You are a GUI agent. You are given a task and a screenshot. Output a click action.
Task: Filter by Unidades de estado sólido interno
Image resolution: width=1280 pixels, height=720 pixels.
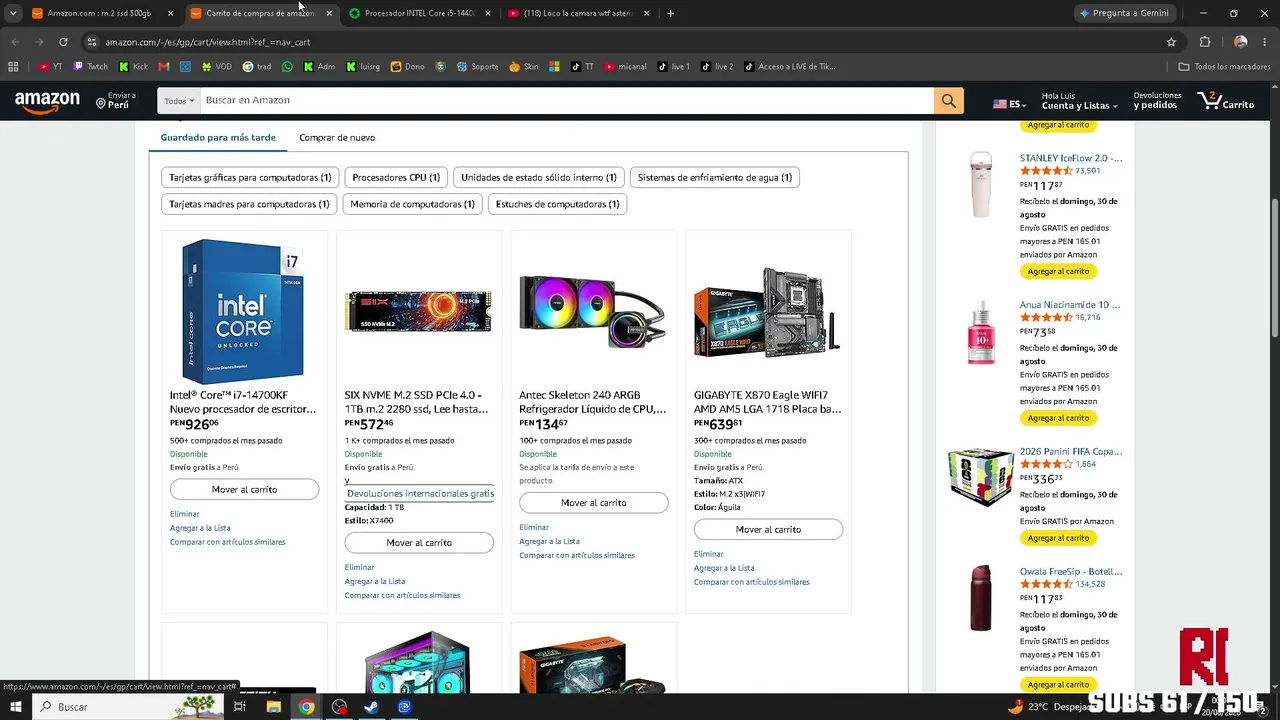[x=539, y=177]
